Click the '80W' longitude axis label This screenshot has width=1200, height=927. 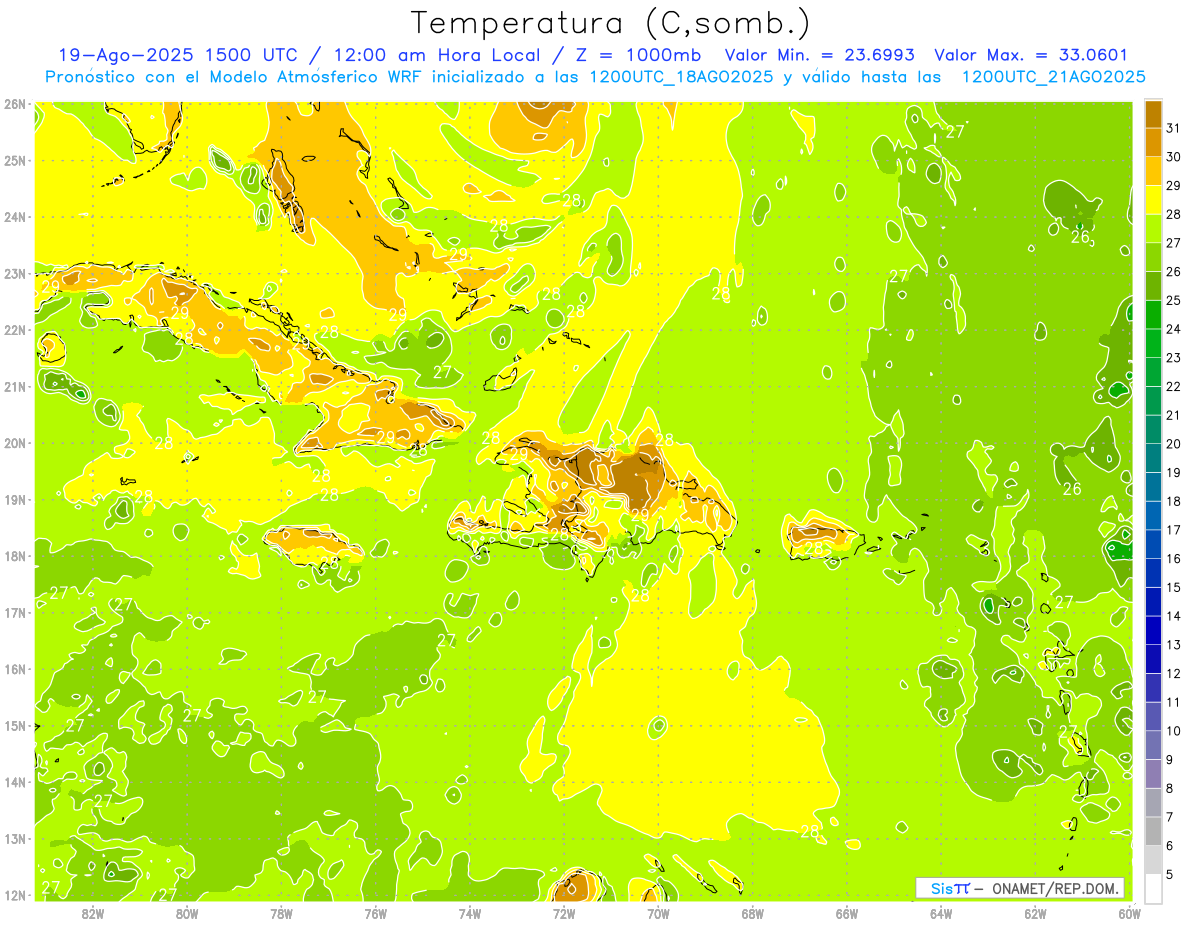(x=187, y=913)
